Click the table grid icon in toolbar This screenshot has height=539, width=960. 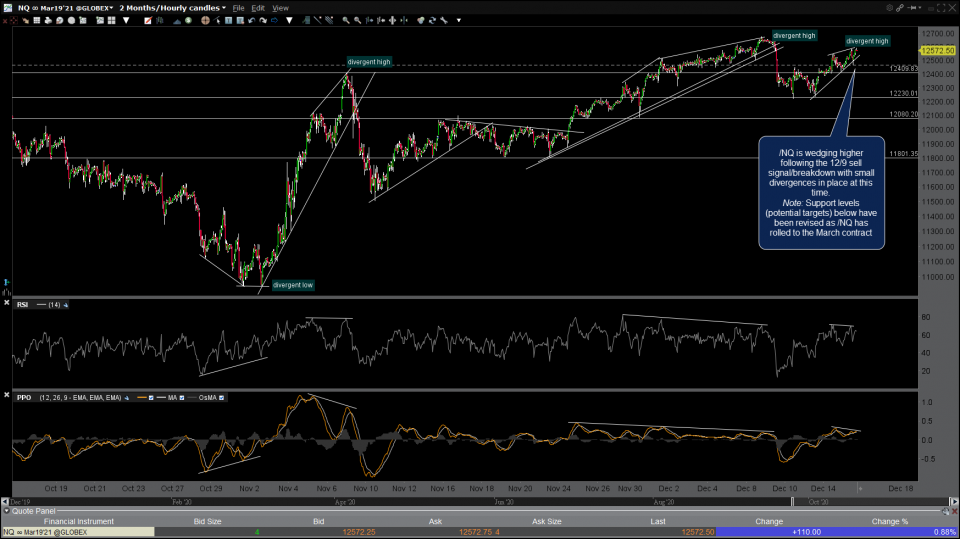tap(37, 21)
